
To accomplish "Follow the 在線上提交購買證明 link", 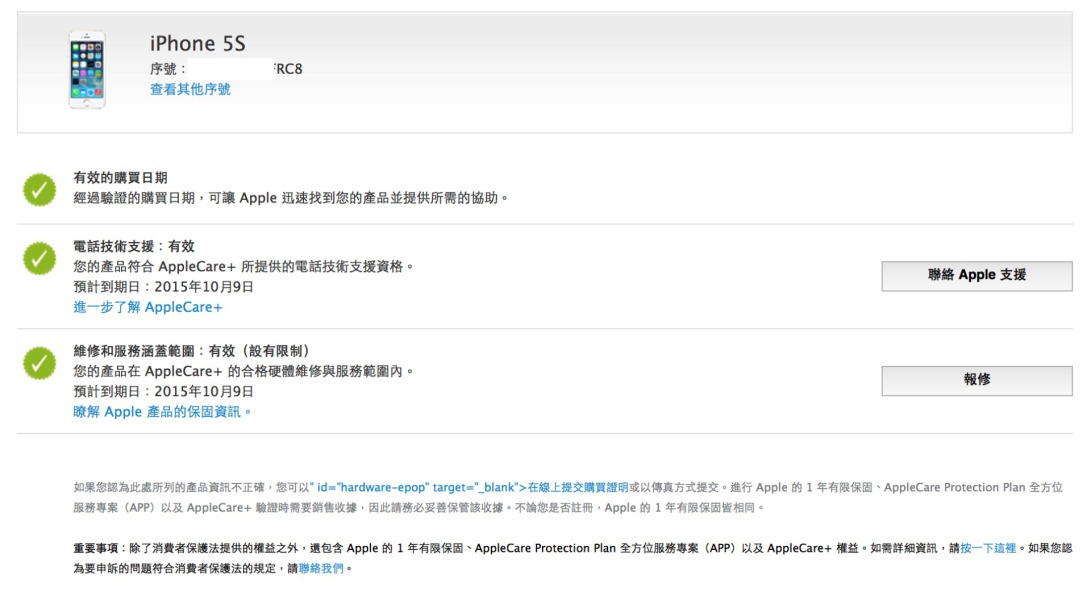I will pos(578,487).
